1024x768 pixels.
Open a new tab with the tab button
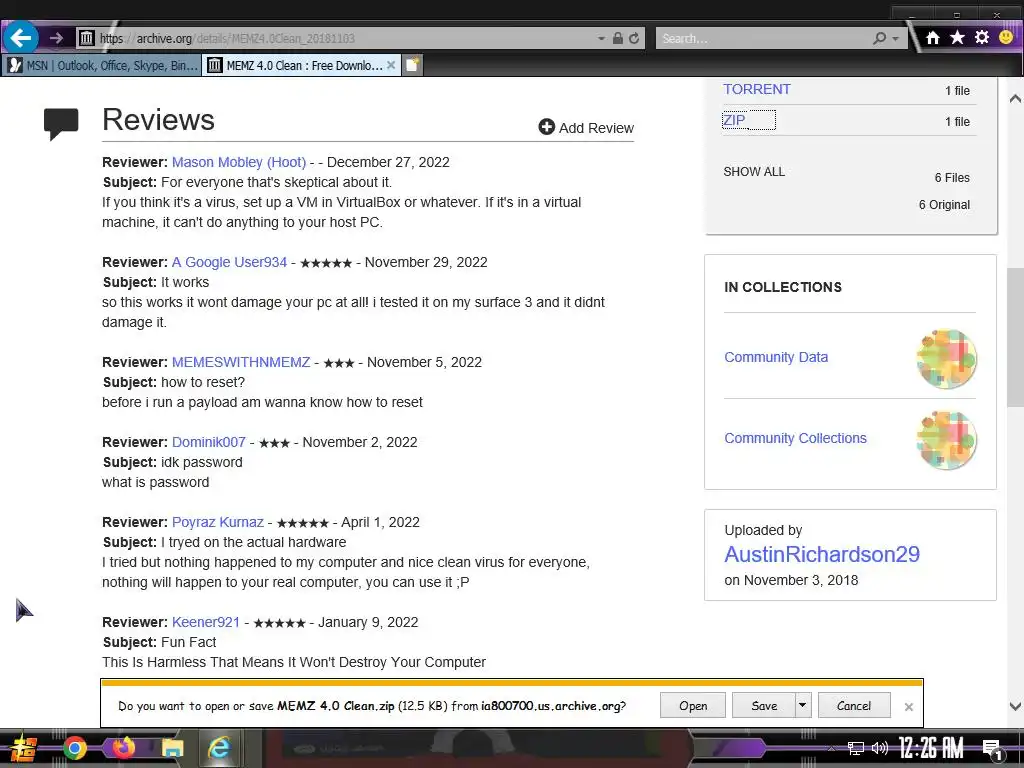[x=413, y=65]
